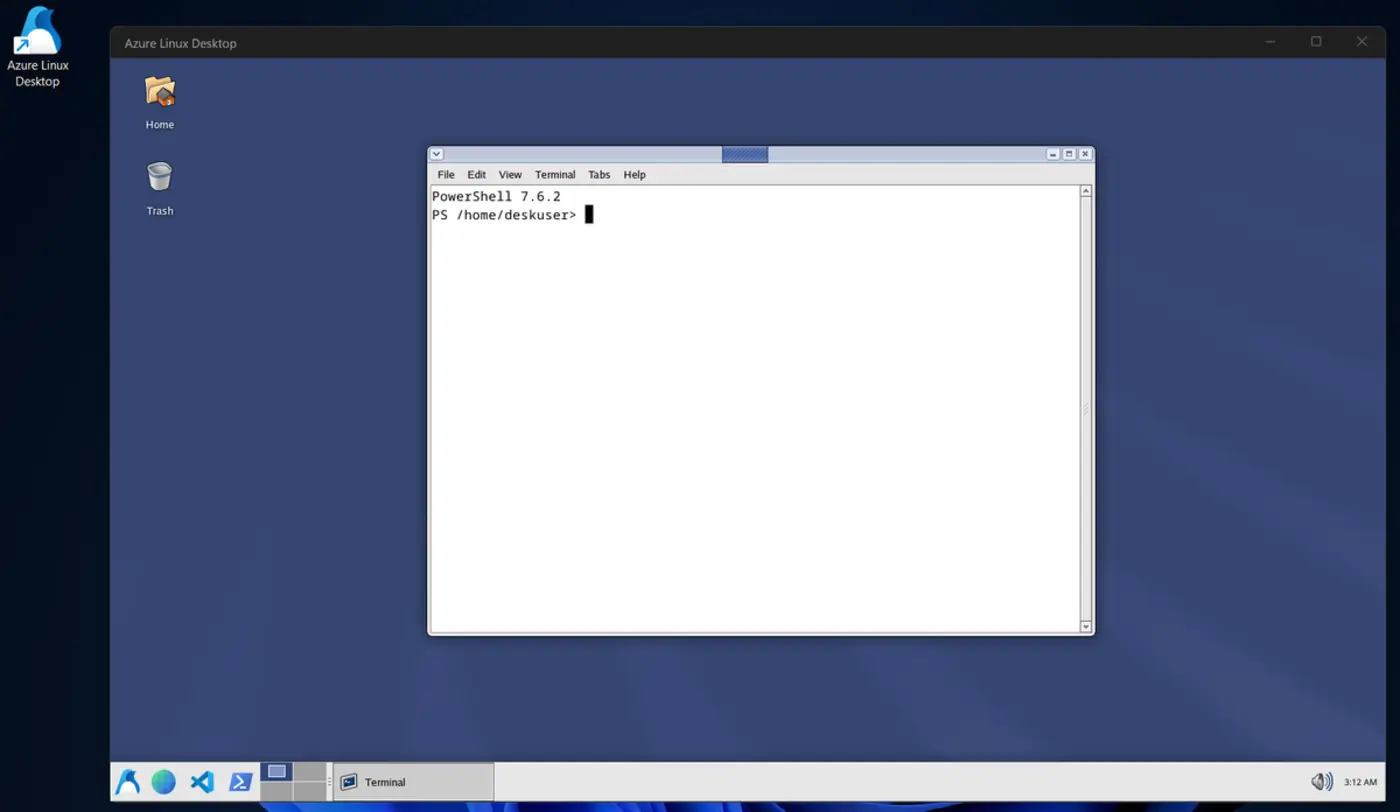Open the Terminal menu in the menu bar

tap(555, 174)
